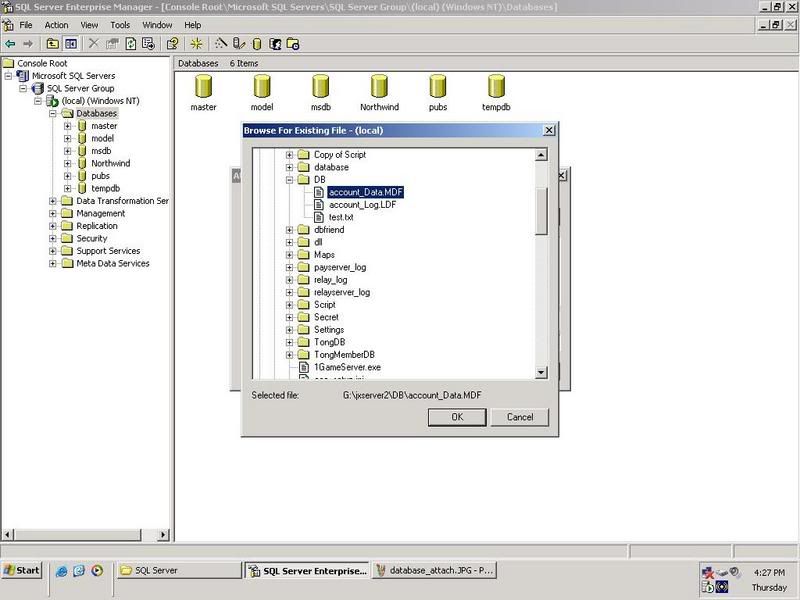Click the Register Server toolbar icon
The image size is (800, 600).
[238, 44]
